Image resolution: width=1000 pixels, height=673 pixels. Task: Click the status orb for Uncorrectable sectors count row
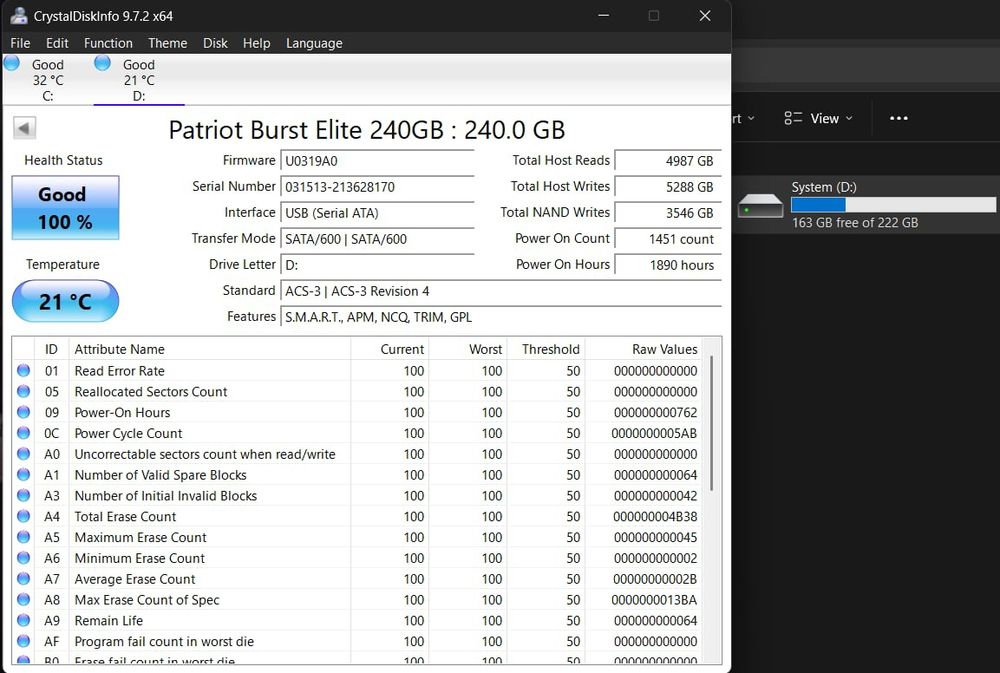(24, 454)
